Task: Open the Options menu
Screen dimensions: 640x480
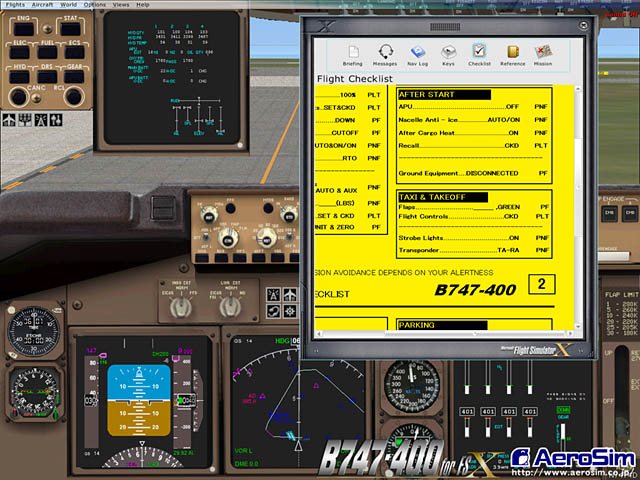Action: (94, 5)
